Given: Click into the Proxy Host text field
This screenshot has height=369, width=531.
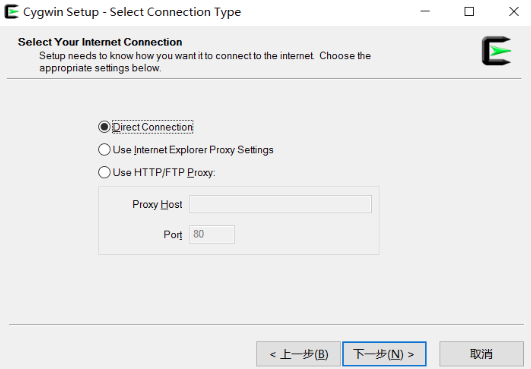Looking at the screenshot, I should (280, 204).
